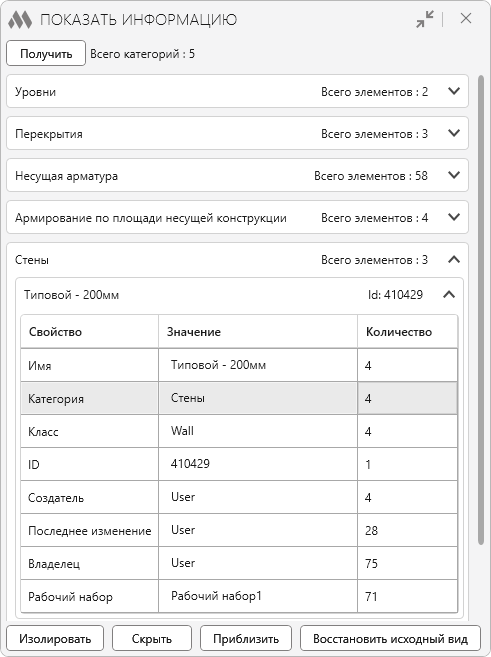491x657 pixels.
Task: Collapse the Стены category chevron
Action: pos(454,260)
